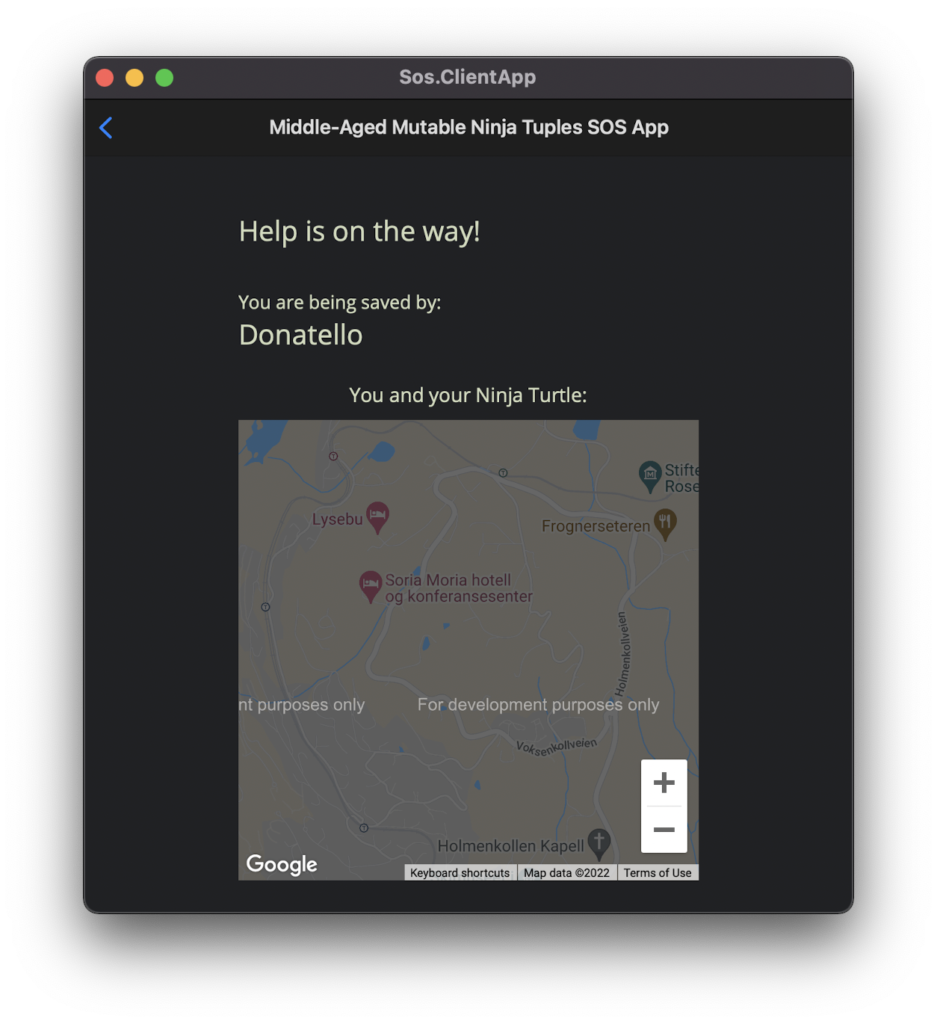Click the 'Frognerseteren' map label
Image resolution: width=937 pixels, height=1024 pixels.
[596, 526]
